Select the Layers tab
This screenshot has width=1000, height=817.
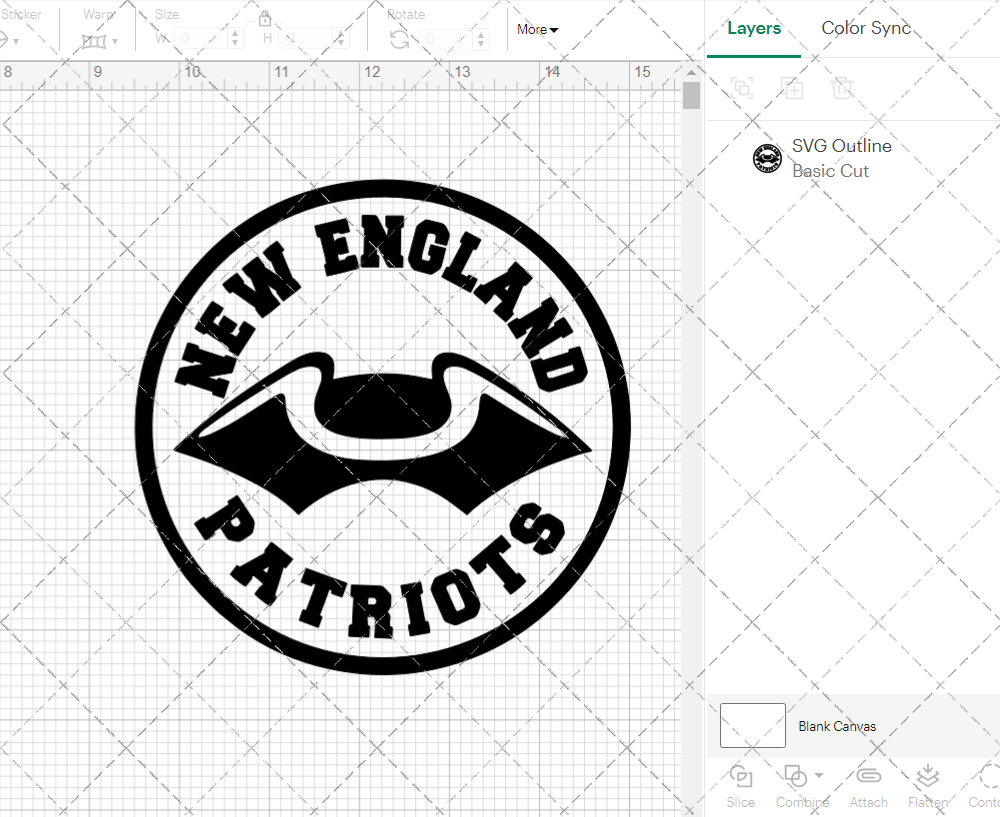click(754, 28)
